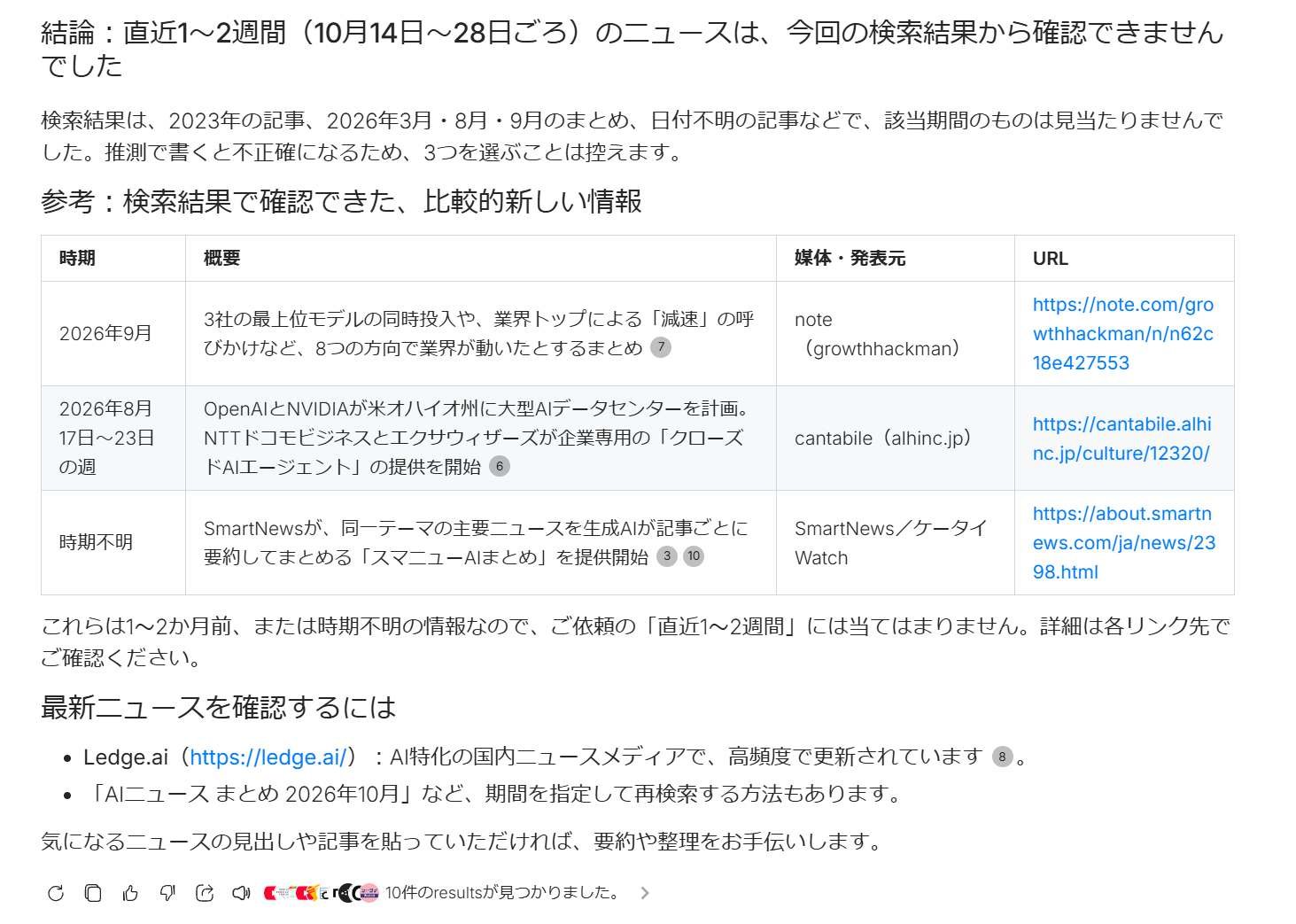Copy the response with the copy icon
The height and width of the screenshot is (924, 1296).
(x=93, y=893)
